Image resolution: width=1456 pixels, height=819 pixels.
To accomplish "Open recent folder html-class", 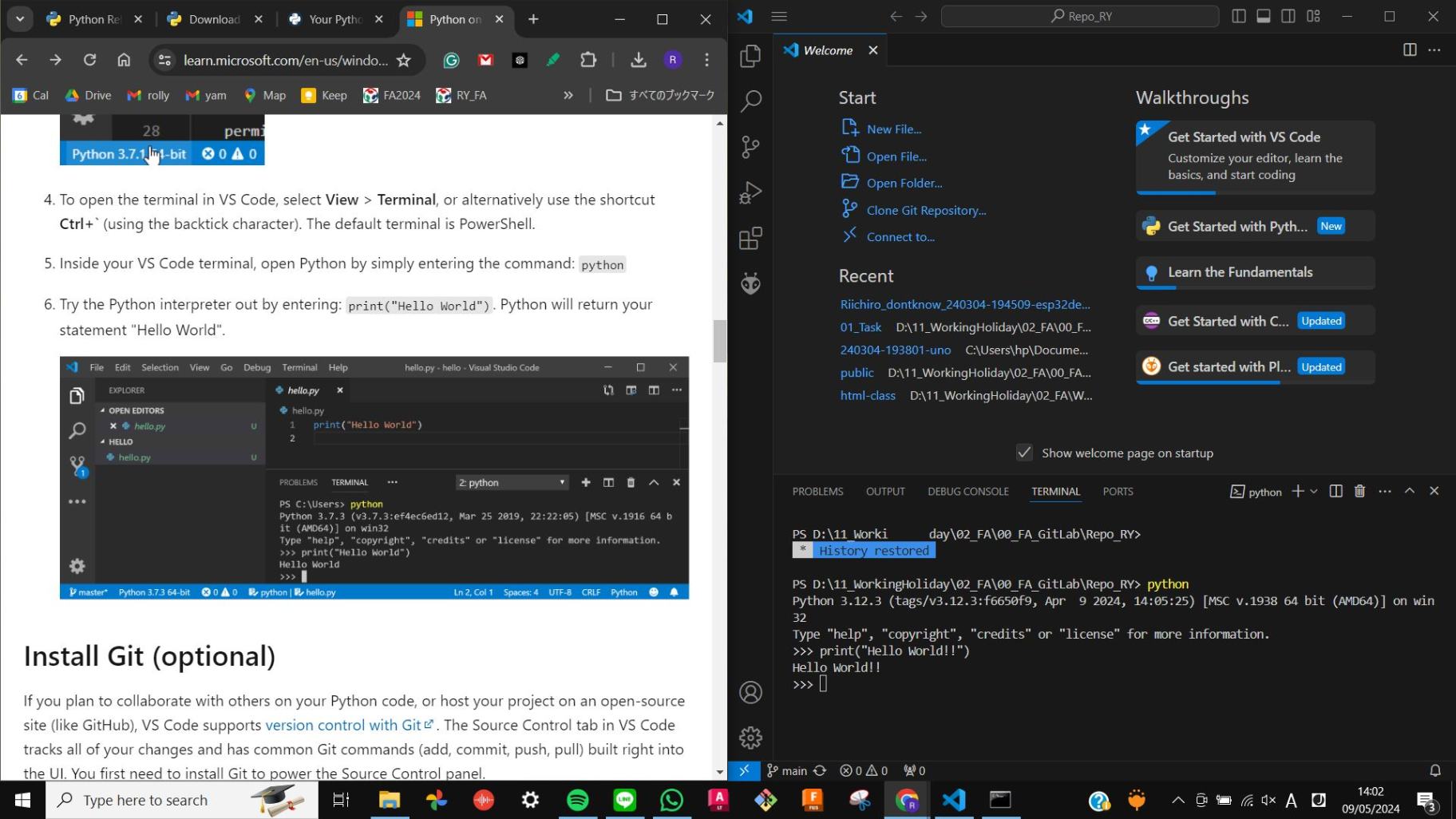I will 868,395.
